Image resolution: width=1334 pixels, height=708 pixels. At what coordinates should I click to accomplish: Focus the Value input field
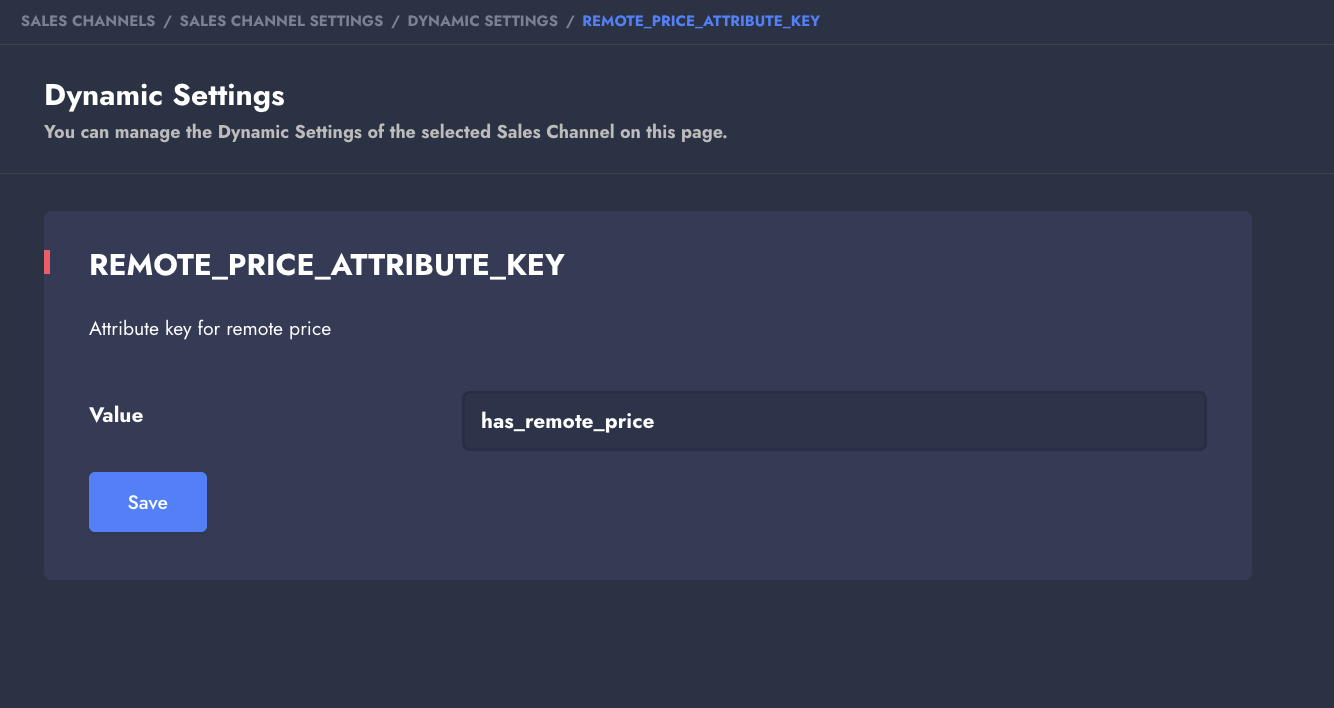tap(833, 421)
